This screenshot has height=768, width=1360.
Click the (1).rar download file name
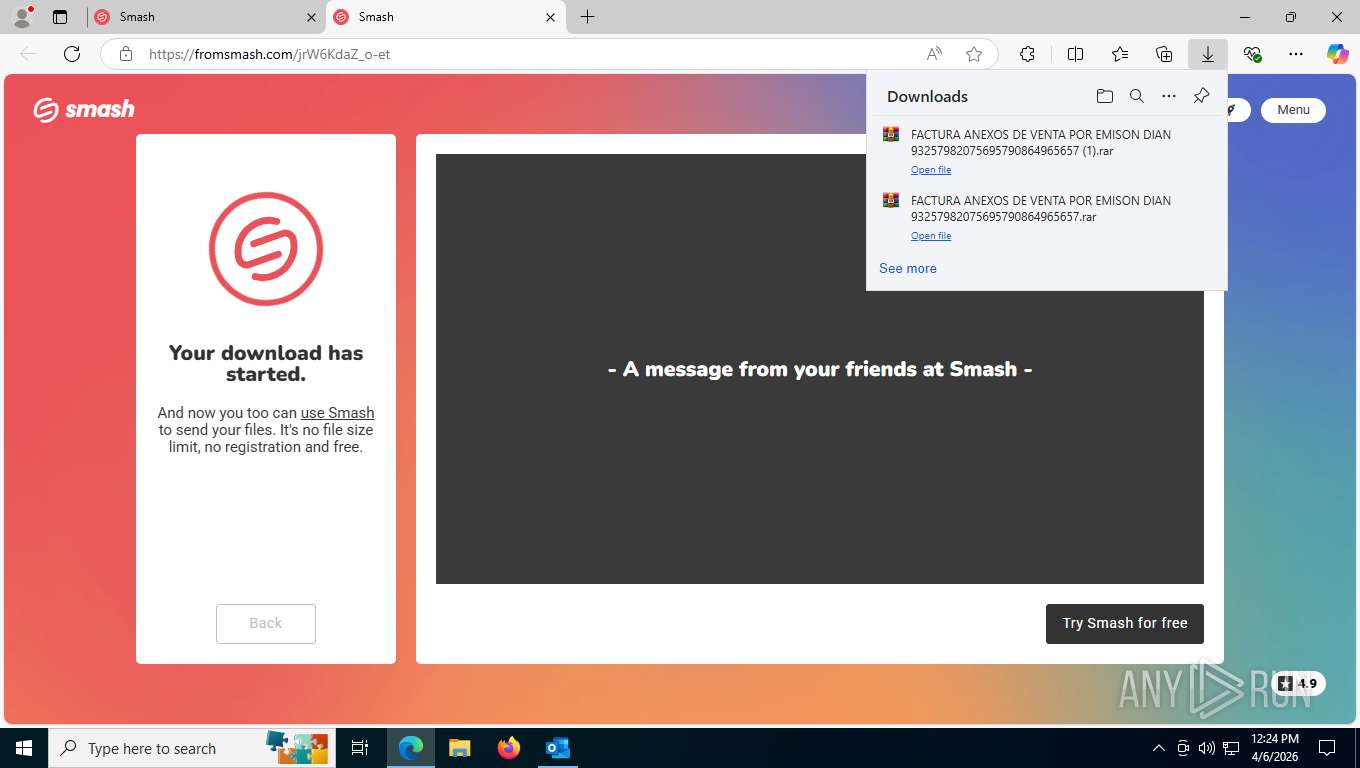tap(1041, 143)
